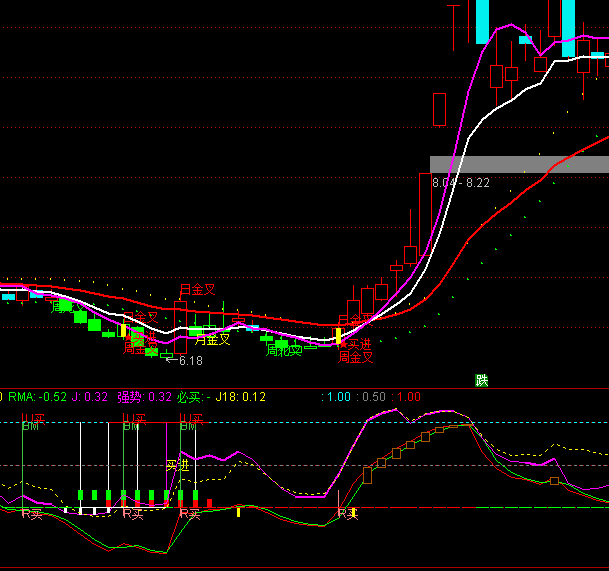Click the J18: 0.12 indicator value
609x571 pixels.
pos(239,397)
